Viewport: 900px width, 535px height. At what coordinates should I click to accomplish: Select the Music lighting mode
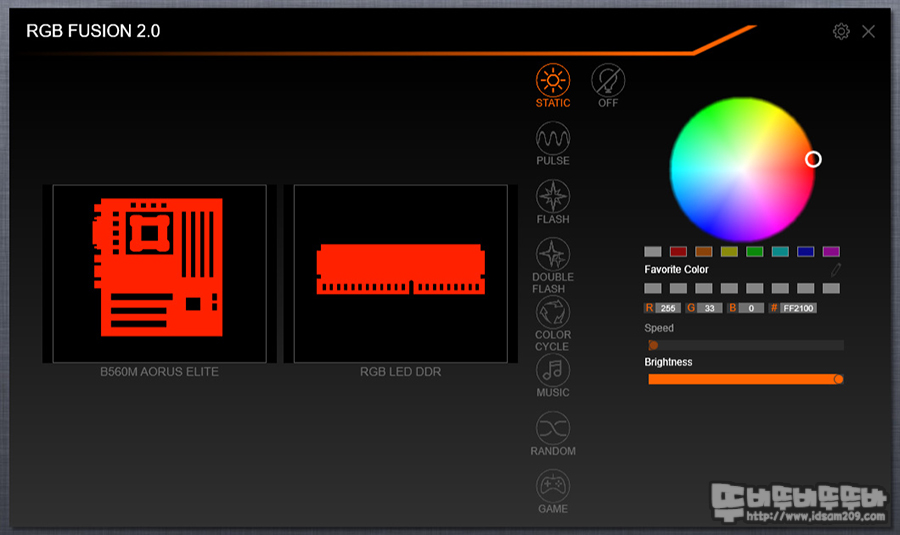click(553, 375)
